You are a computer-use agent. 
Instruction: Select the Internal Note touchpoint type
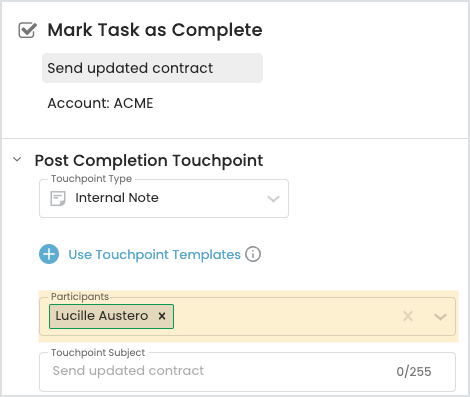click(117, 198)
